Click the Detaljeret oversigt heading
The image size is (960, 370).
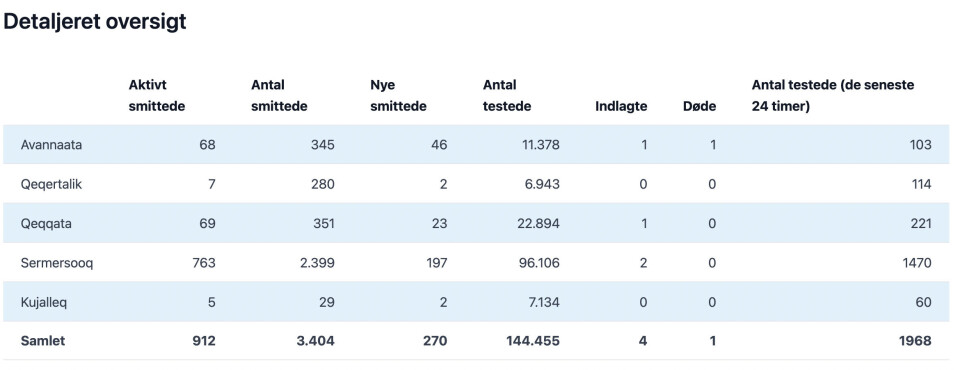click(x=95, y=21)
